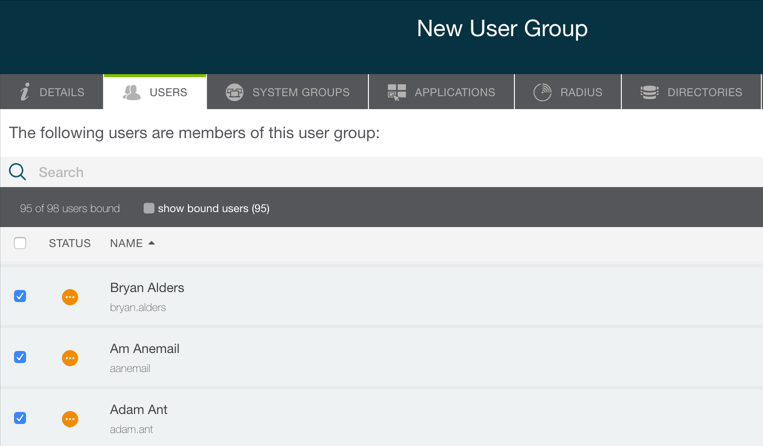Click Am Anemail's orange status icon
This screenshot has width=763, height=446.
(70, 358)
